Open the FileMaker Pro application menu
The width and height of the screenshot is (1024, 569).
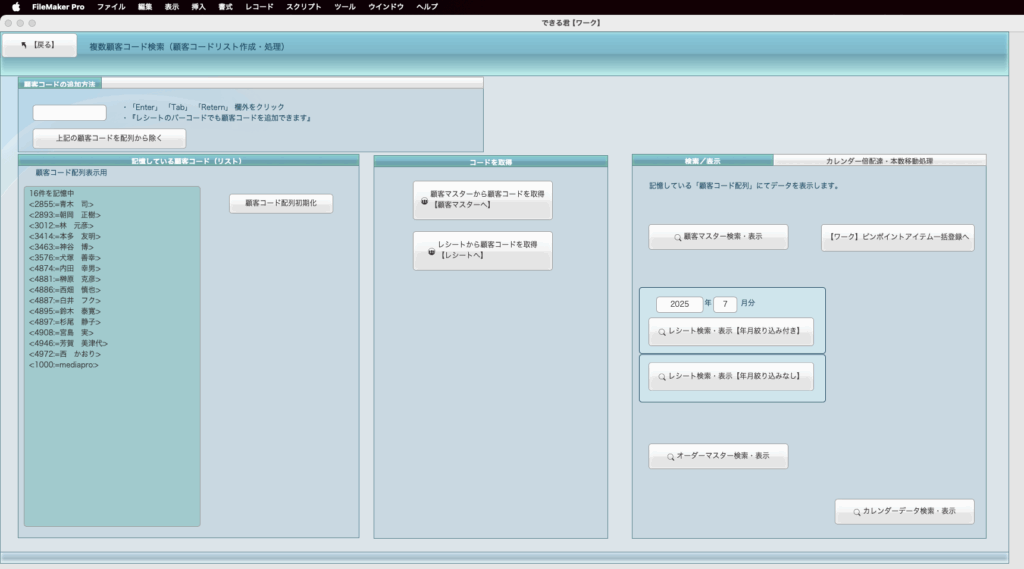tap(58, 7)
